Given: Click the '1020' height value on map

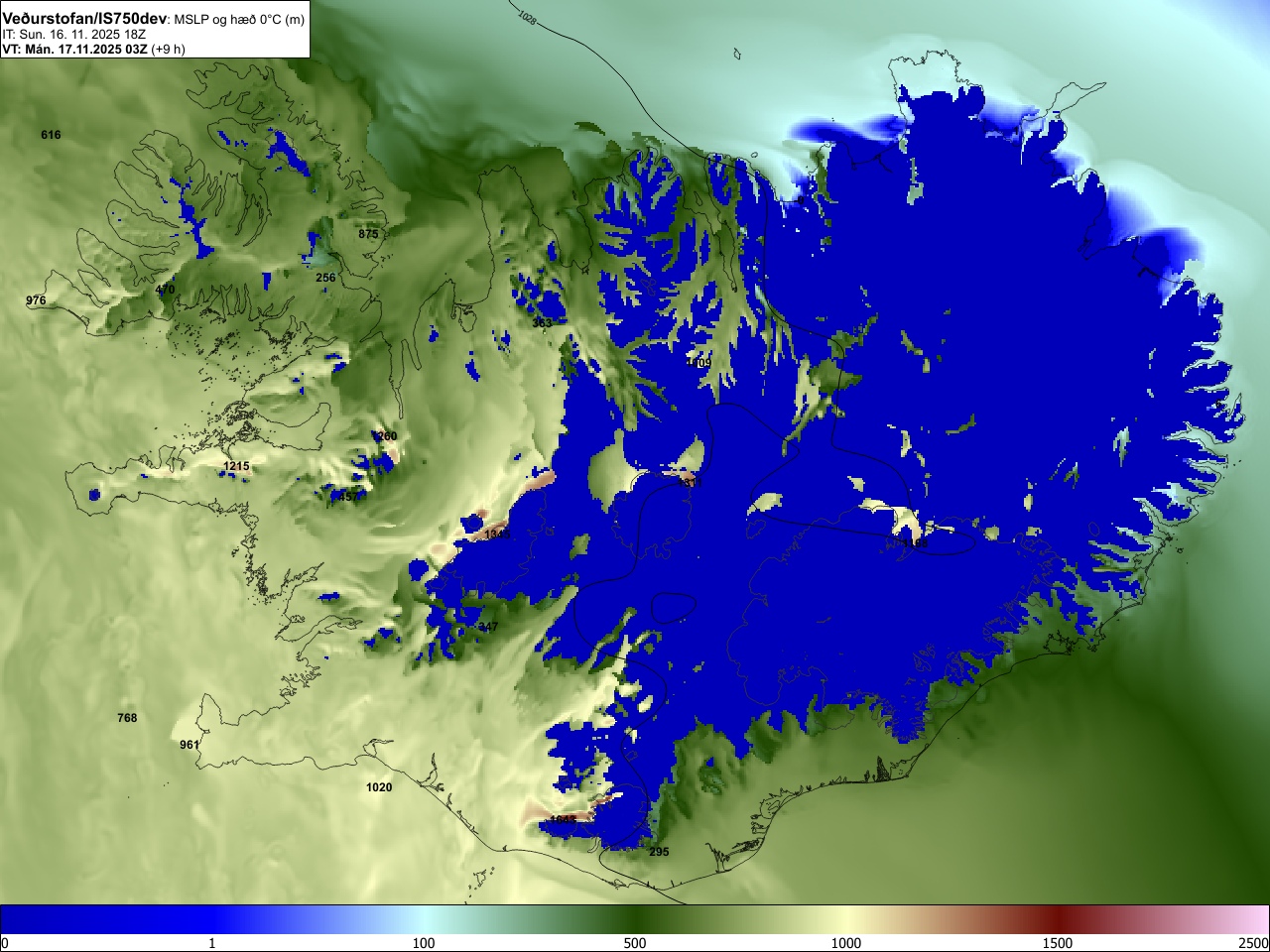Looking at the screenshot, I should 379,787.
